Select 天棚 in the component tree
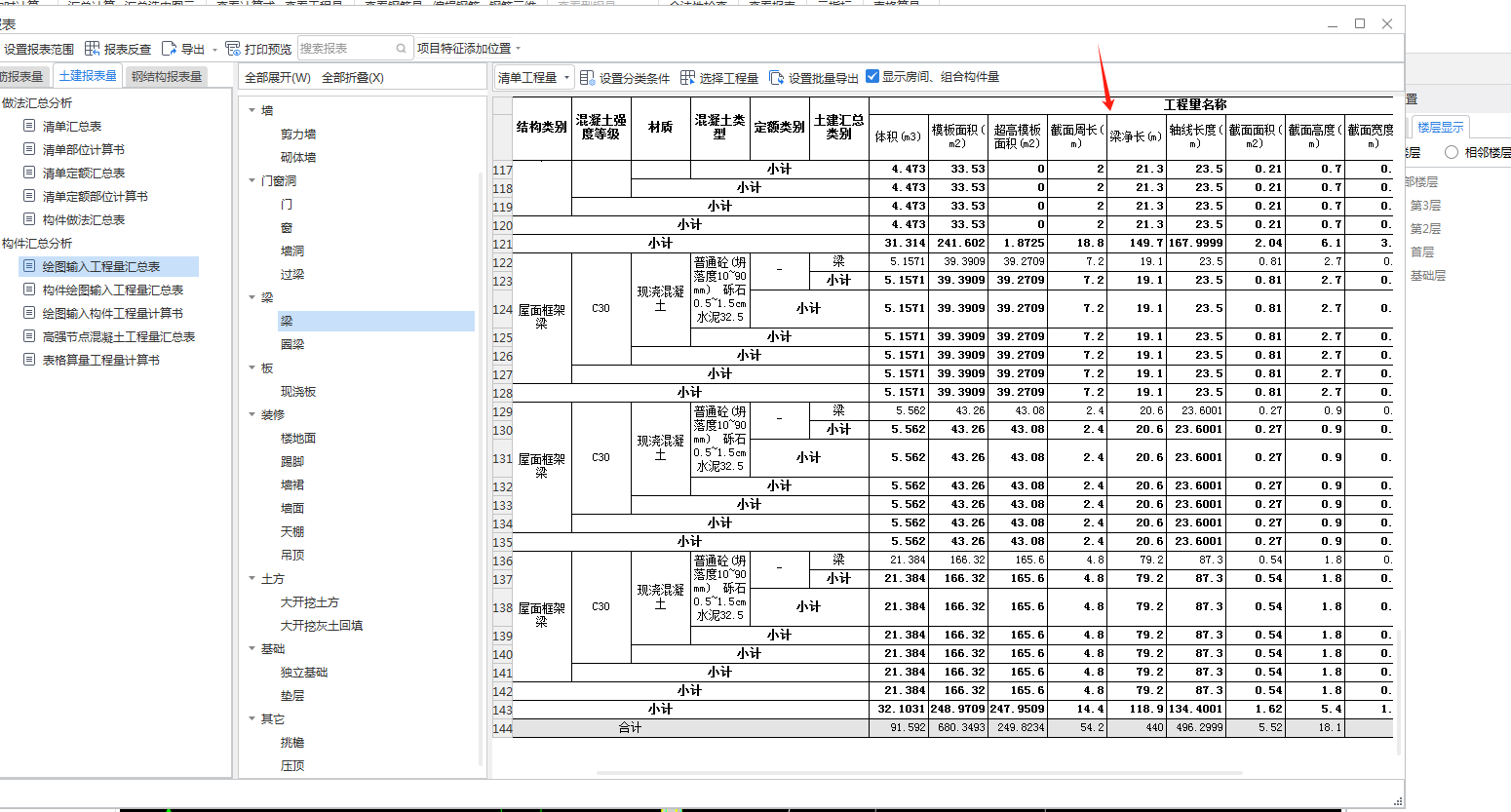1511x812 pixels. pos(292,532)
